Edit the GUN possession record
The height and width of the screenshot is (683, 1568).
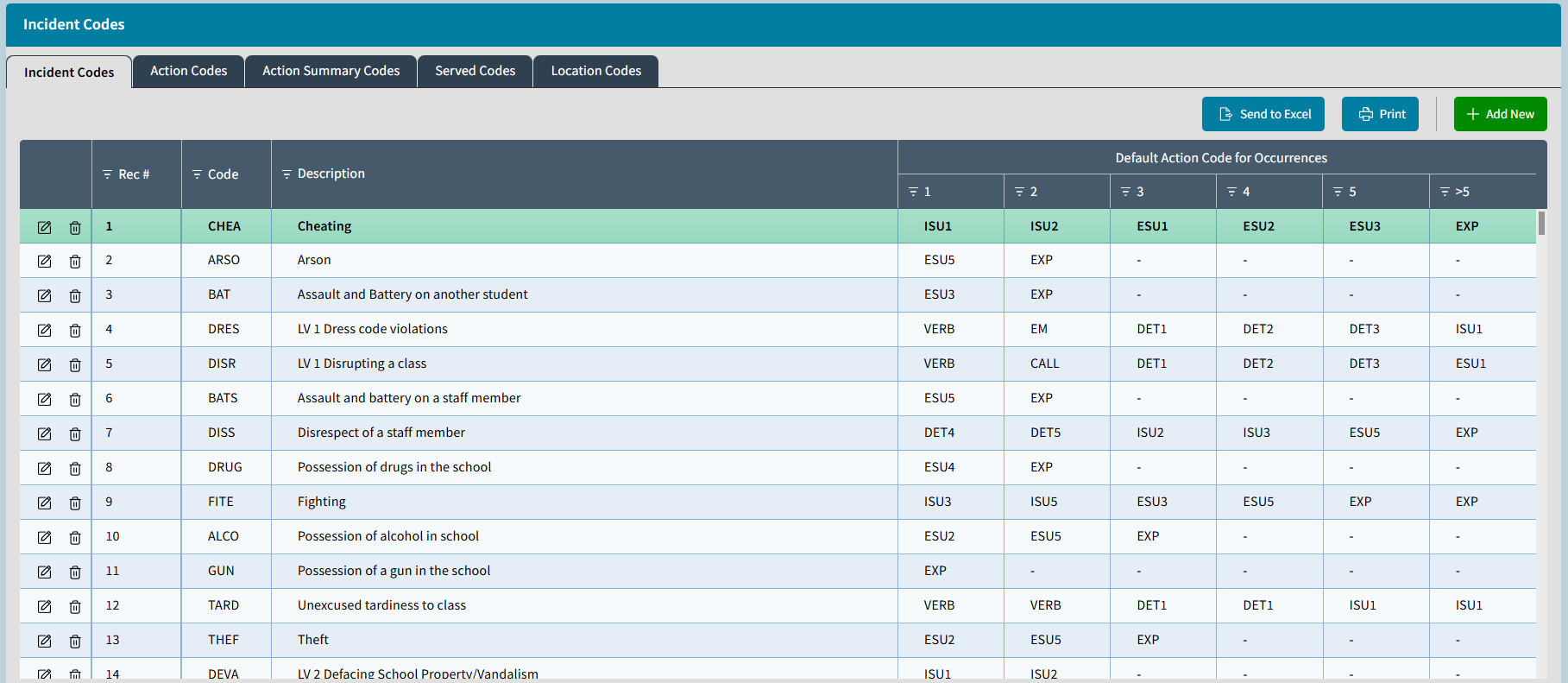[x=45, y=572]
